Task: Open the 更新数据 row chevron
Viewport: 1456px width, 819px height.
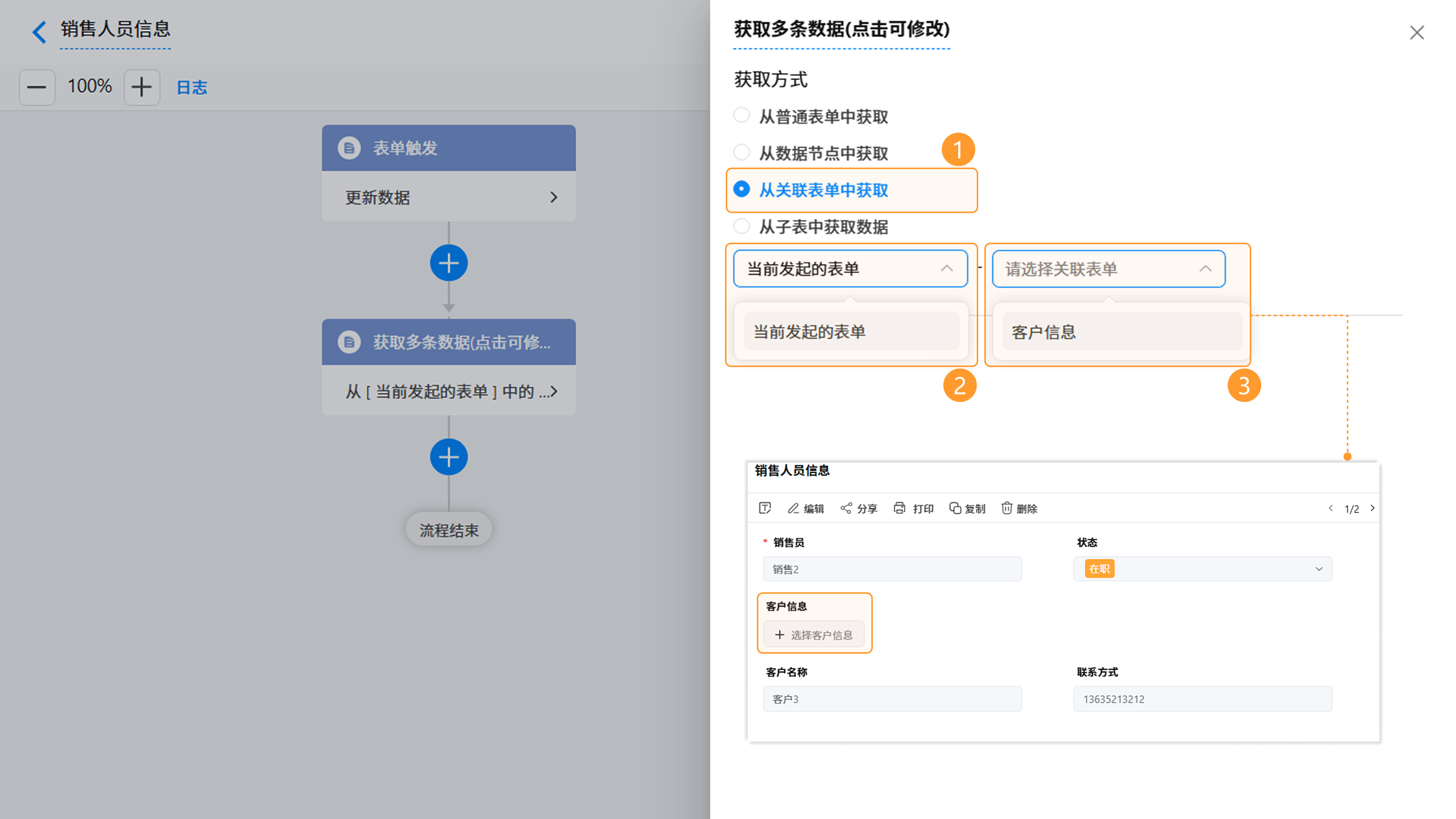Action: tap(553, 197)
